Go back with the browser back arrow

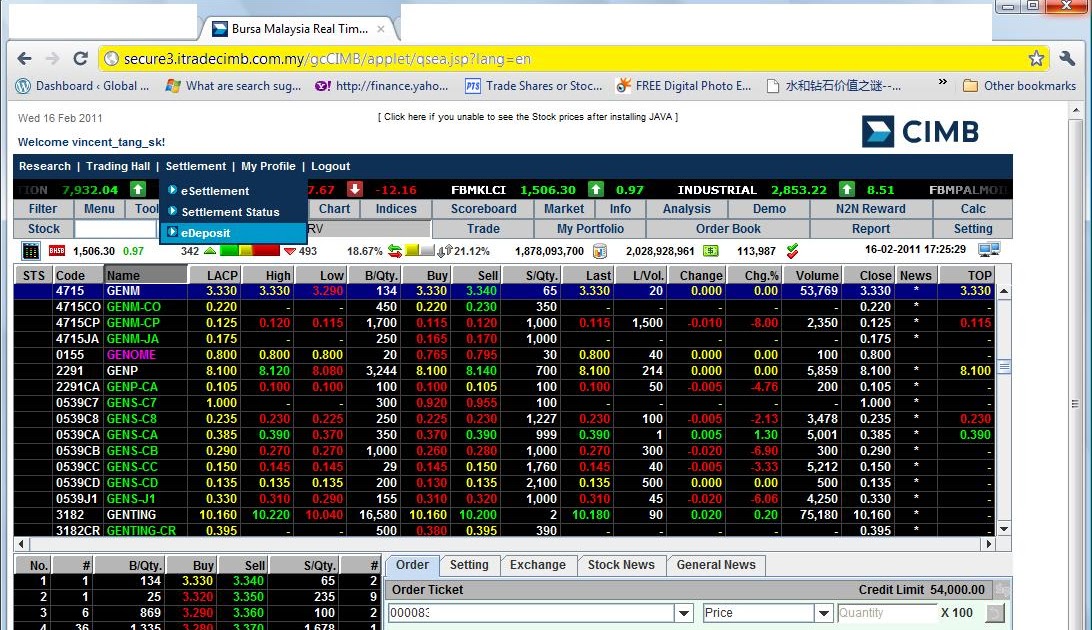(x=24, y=58)
